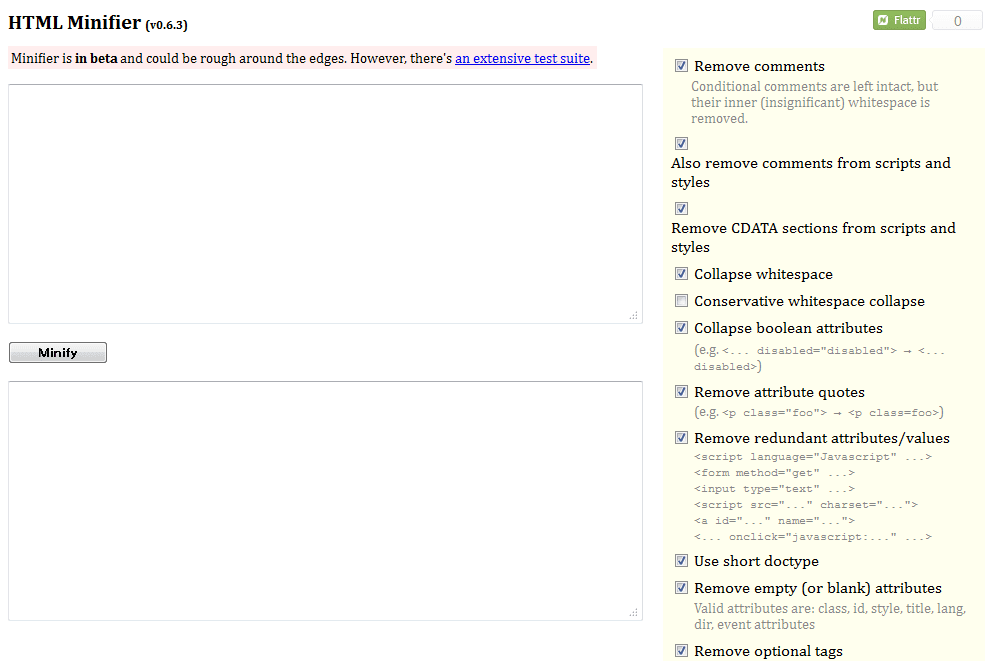Toggle Remove empty (or blank) attributes checkbox
Screen dimensions: 993x661
tap(681, 588)
